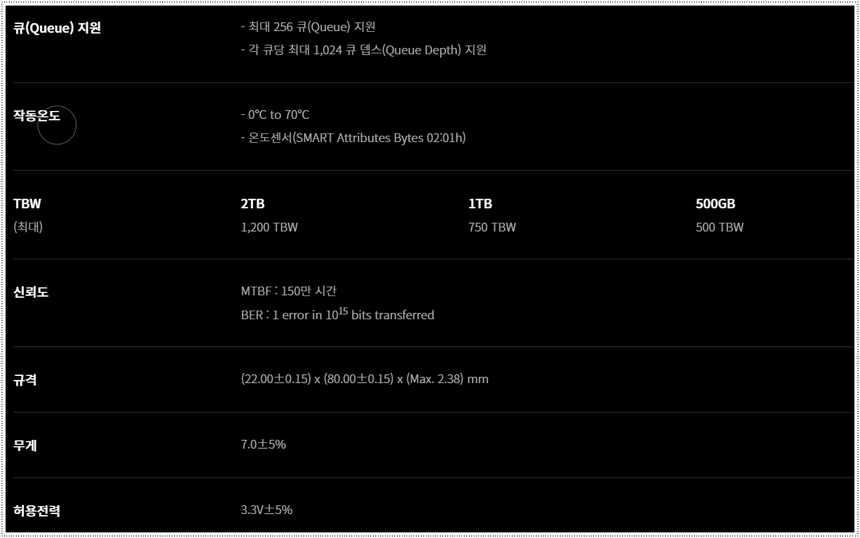
Task: Click the 750 TBW value
Action: pos(492,227)
